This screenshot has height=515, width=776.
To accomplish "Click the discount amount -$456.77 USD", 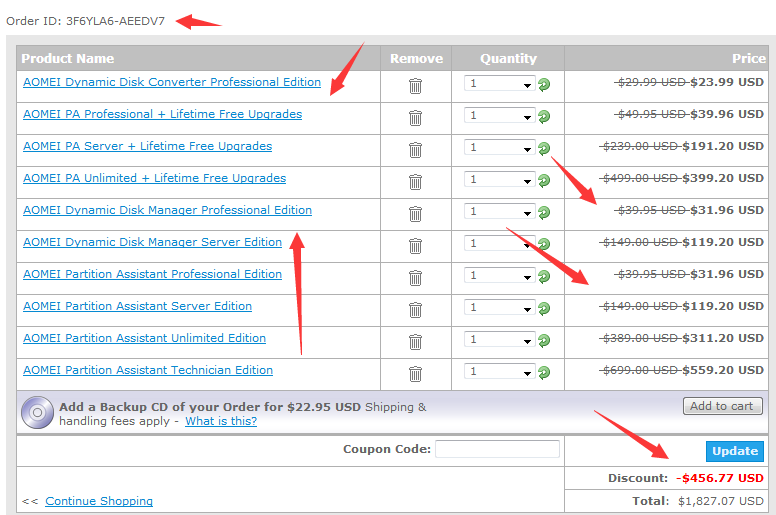I will (x=720, y=478).
